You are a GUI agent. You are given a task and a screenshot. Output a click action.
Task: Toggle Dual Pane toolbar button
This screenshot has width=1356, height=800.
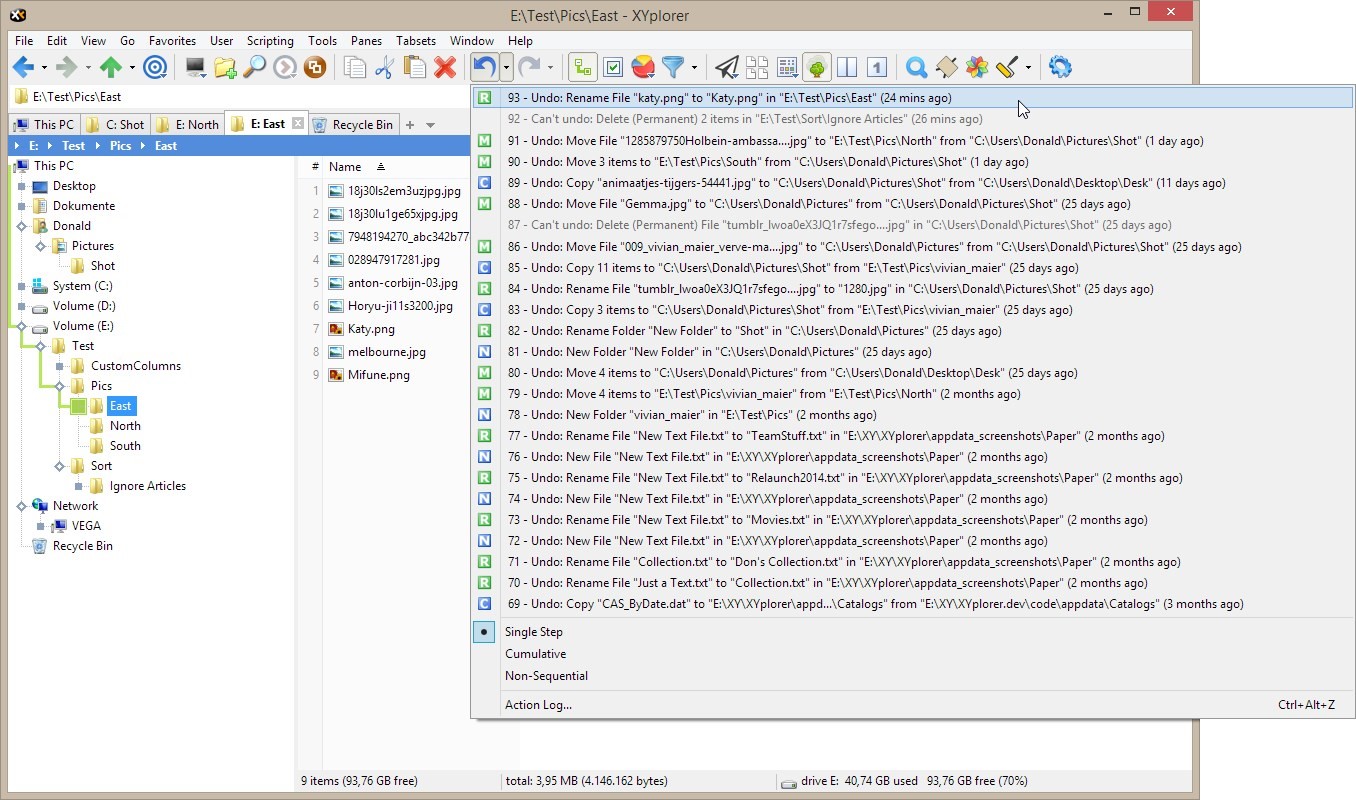[847, 67]
